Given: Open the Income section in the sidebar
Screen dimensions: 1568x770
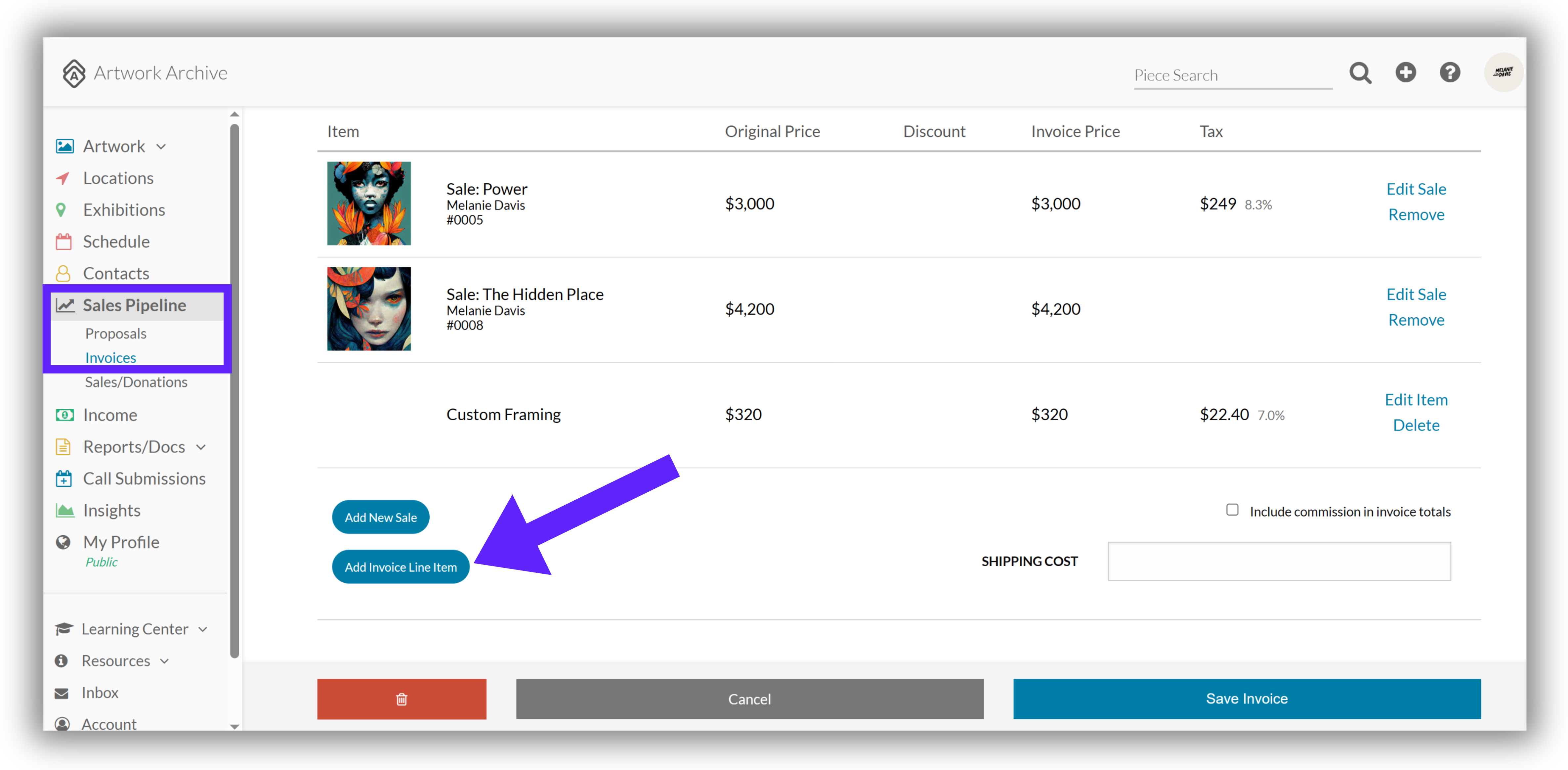Looking at the screenshot, I should point(109,415).
